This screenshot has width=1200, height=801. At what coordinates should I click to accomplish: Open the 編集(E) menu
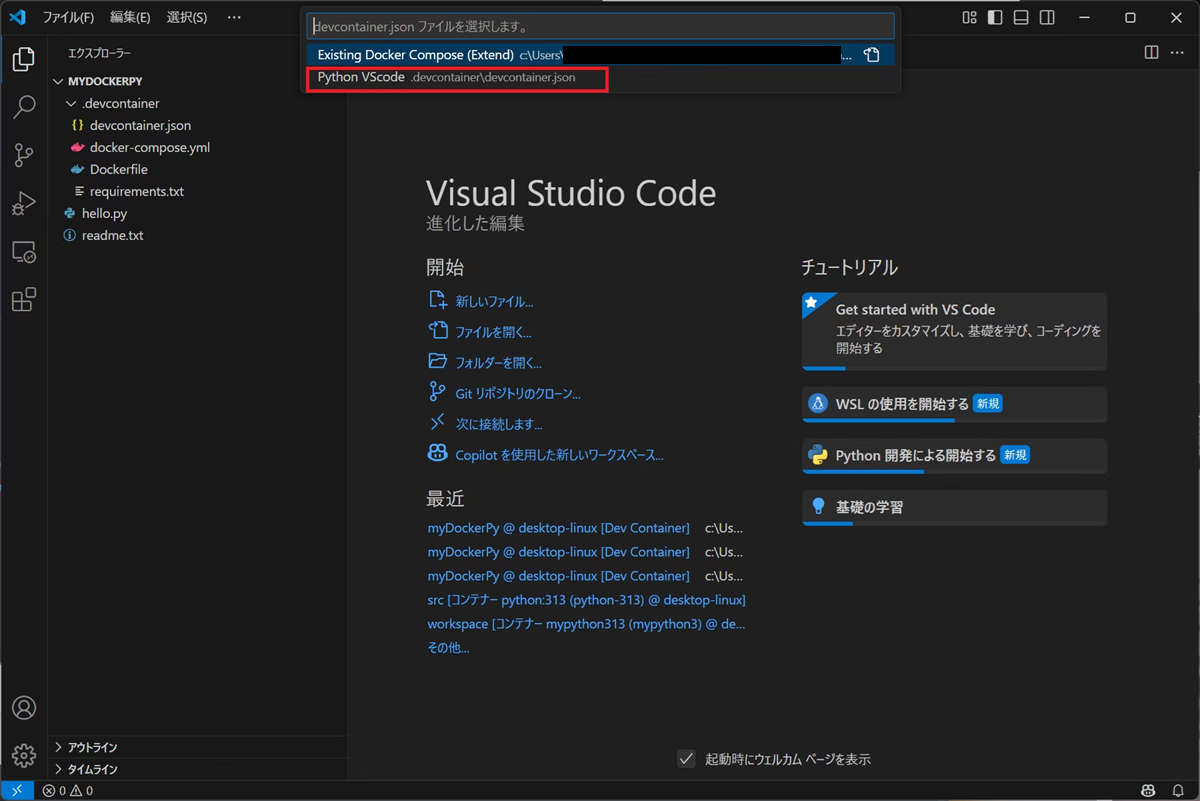130,17
